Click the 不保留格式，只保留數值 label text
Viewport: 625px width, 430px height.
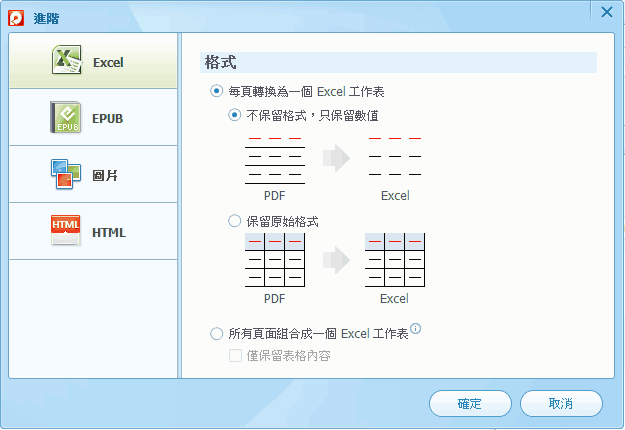click(312, 116)
